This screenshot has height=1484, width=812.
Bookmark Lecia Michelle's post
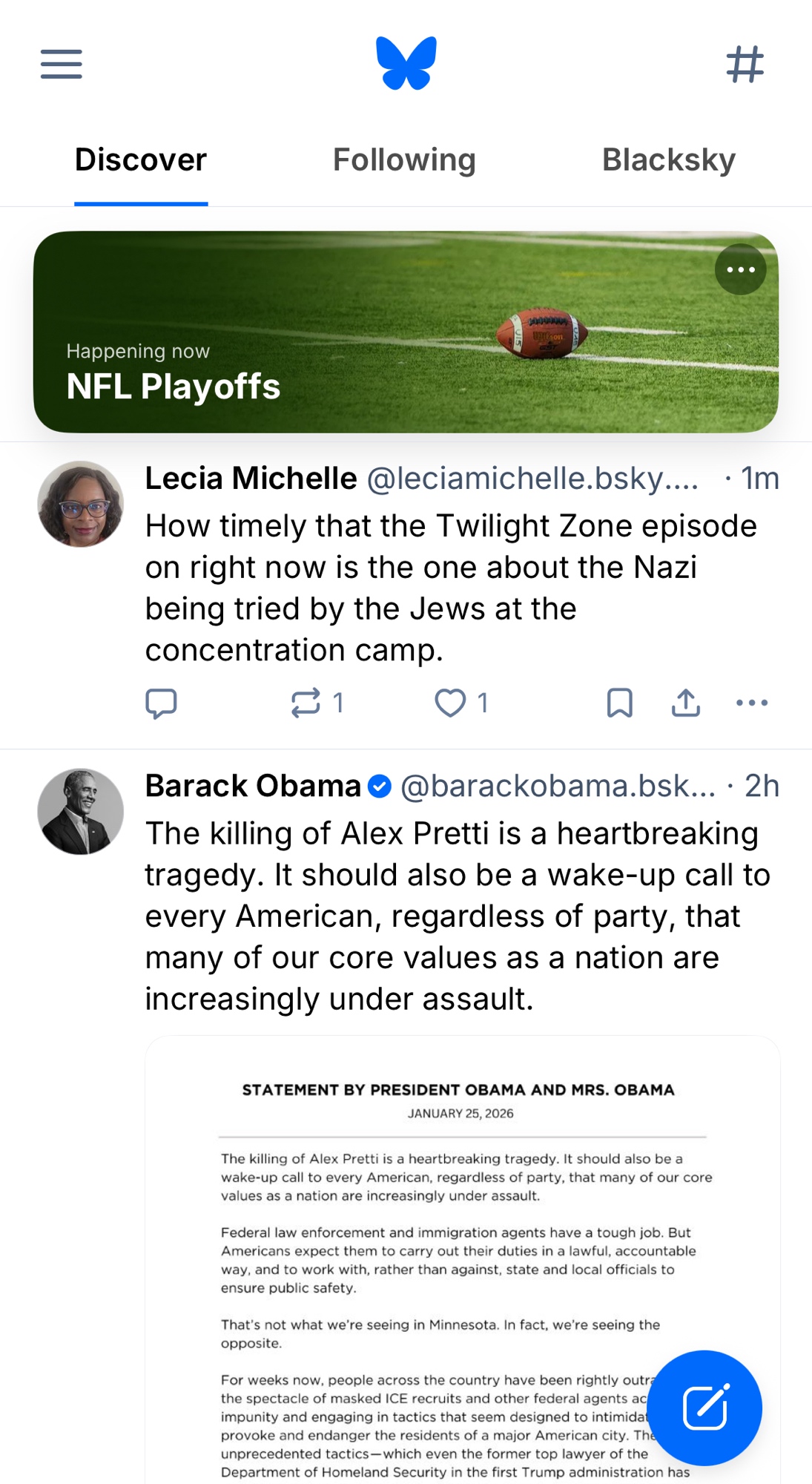click(619, 703)
